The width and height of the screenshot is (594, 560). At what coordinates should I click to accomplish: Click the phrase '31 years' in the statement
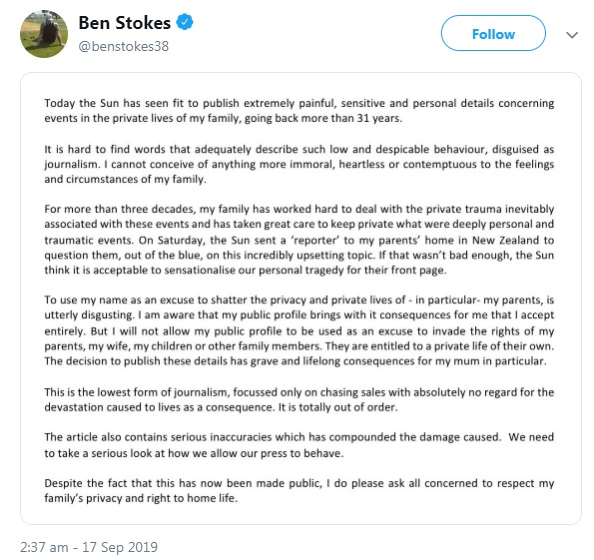pyautogui.click(x=378, y=118)
